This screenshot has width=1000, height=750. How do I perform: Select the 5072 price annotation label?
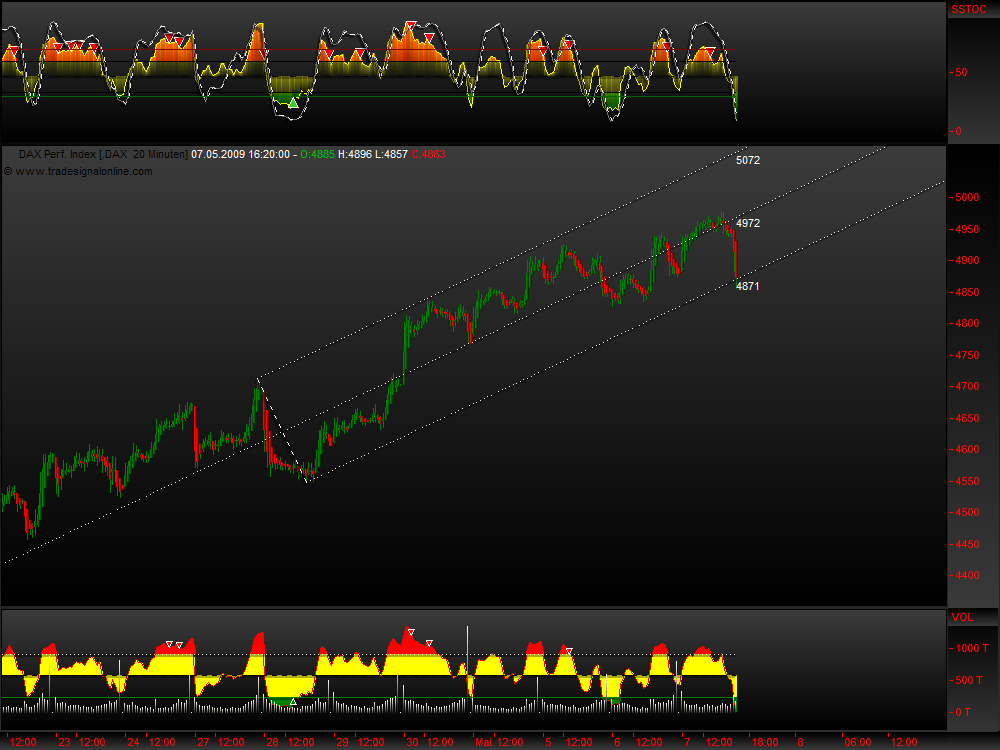click(748, 160)
